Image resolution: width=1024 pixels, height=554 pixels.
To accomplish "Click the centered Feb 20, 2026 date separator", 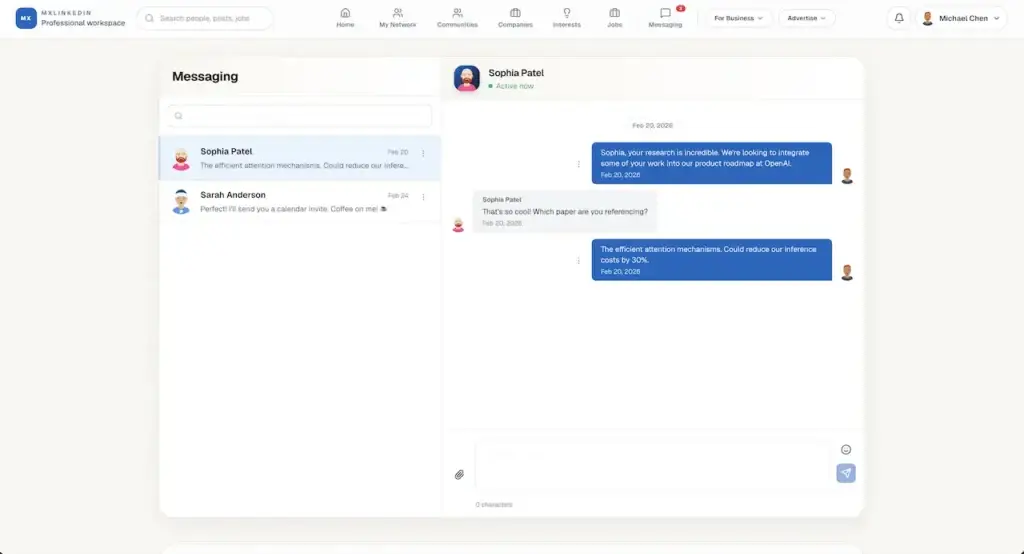I will (652, 125).
